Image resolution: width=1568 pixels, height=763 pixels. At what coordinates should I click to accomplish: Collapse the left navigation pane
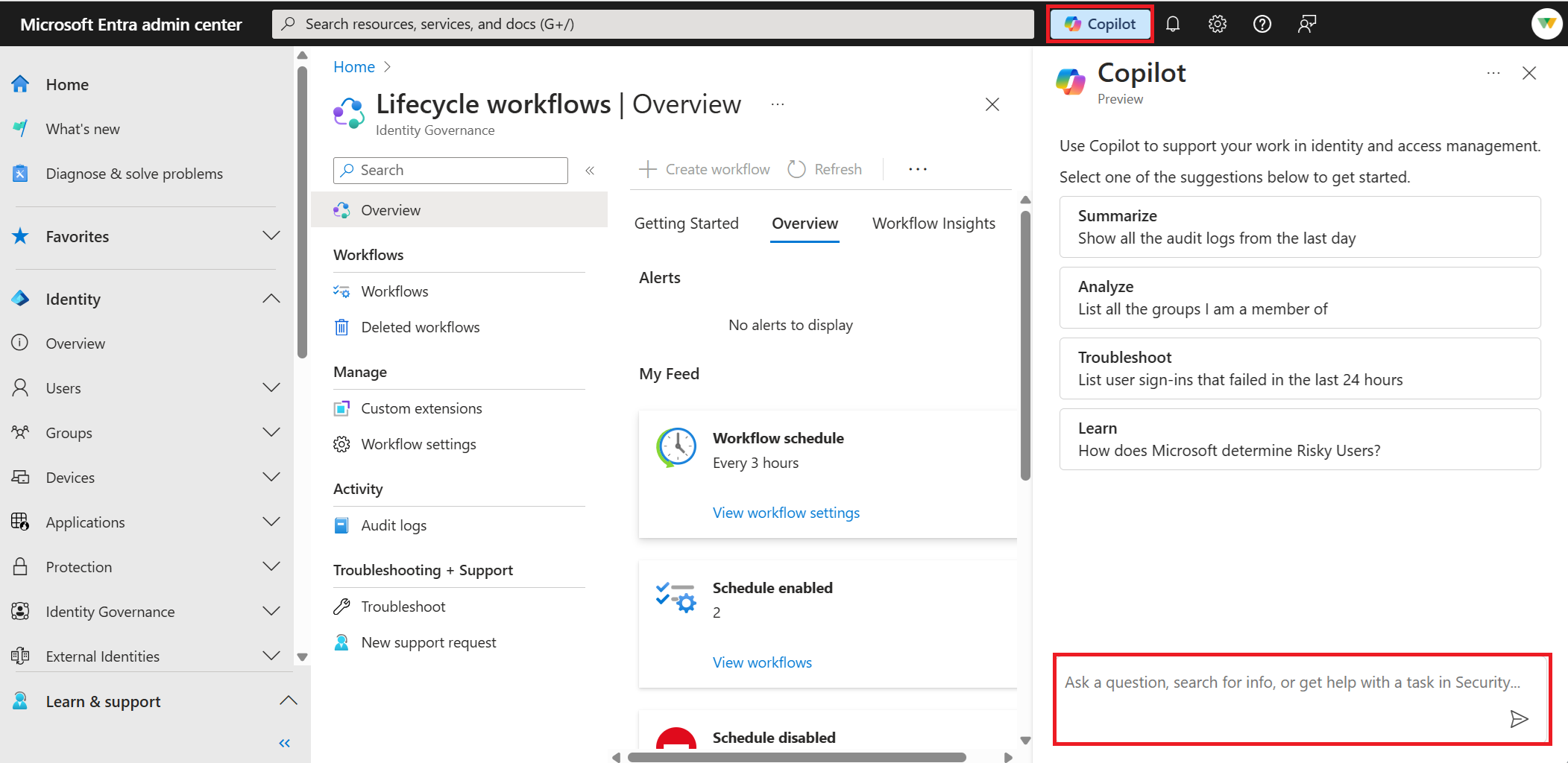[284, 743]
